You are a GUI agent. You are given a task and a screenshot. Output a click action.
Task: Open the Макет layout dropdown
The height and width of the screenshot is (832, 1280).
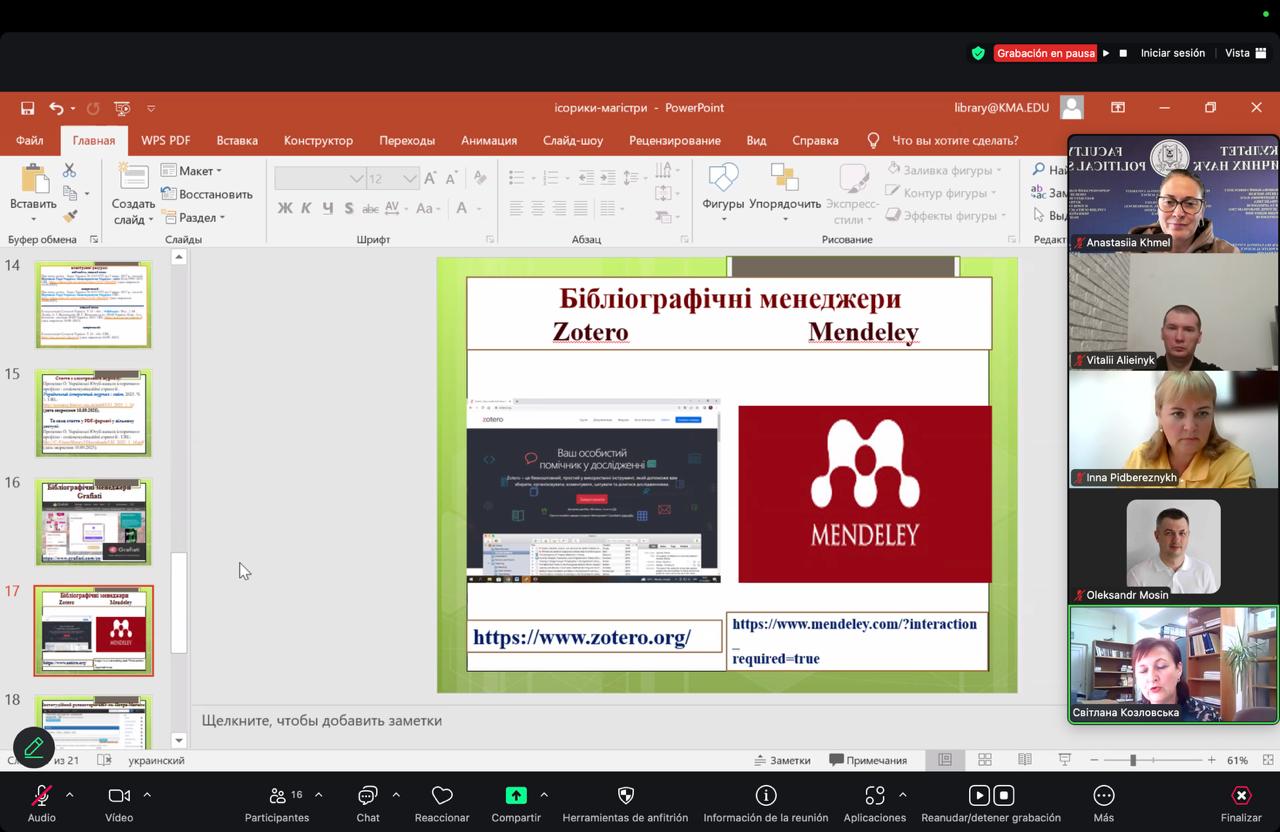[x=192, y=171]
